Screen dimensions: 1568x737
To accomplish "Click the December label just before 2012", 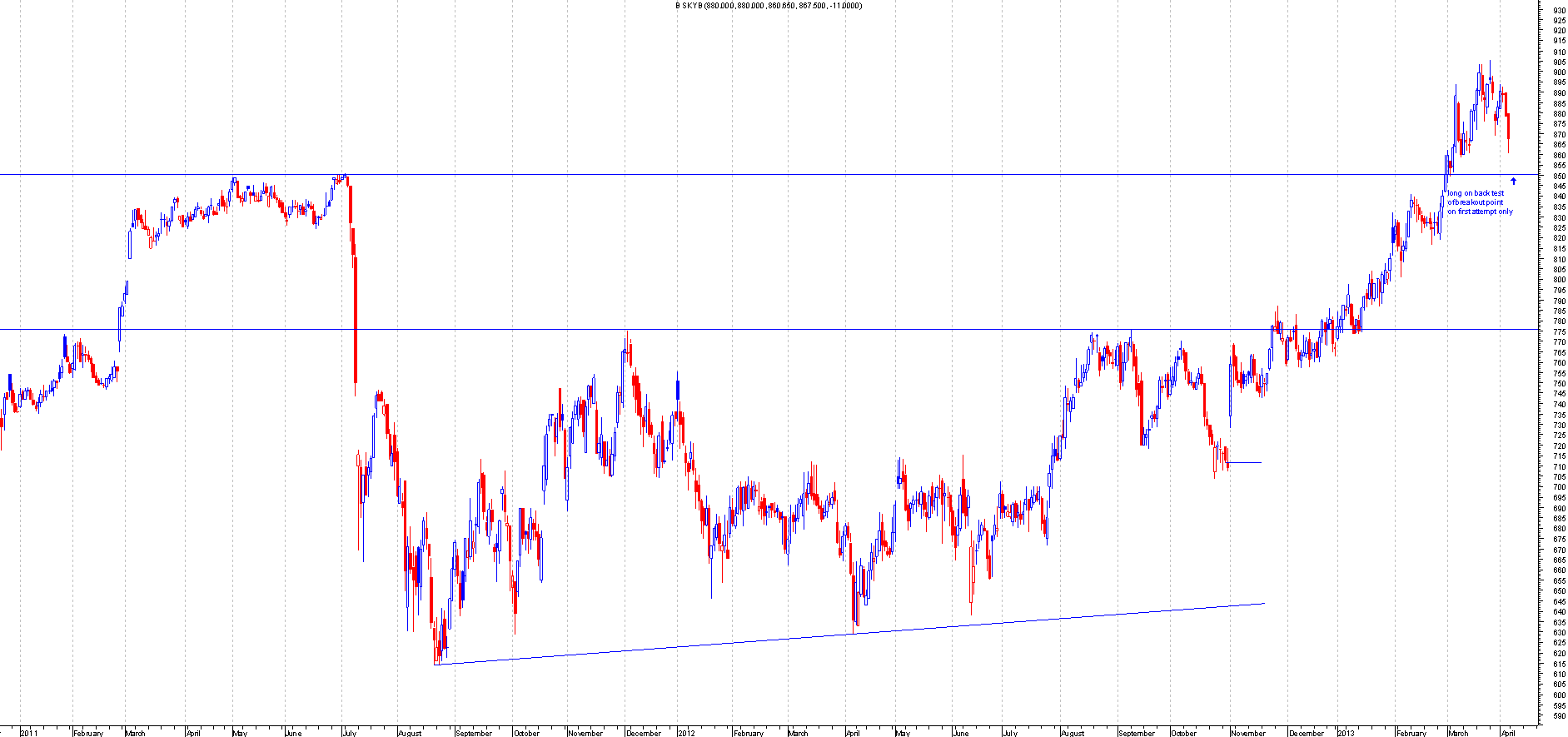I will (x=644, y=733).
